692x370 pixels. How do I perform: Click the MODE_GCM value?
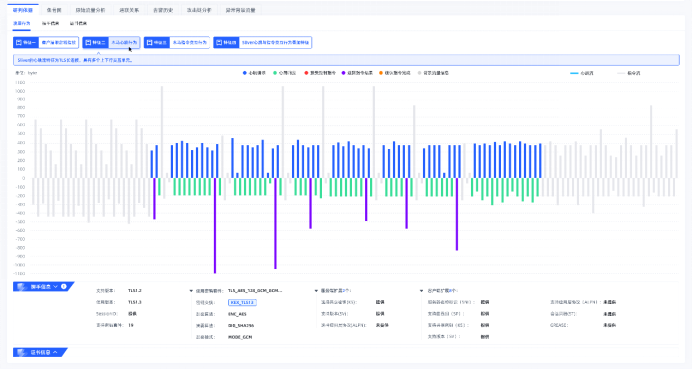coord(240,337)
